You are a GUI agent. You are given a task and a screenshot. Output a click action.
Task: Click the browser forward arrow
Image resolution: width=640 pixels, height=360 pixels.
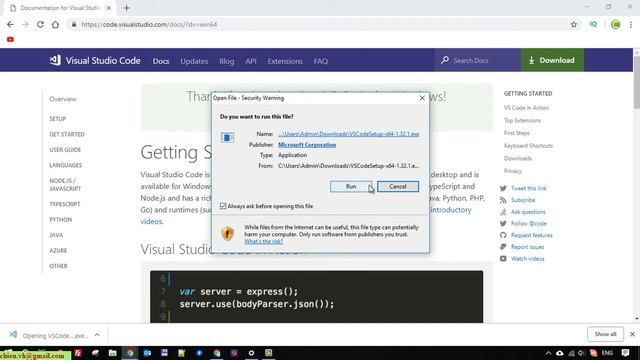25,24
